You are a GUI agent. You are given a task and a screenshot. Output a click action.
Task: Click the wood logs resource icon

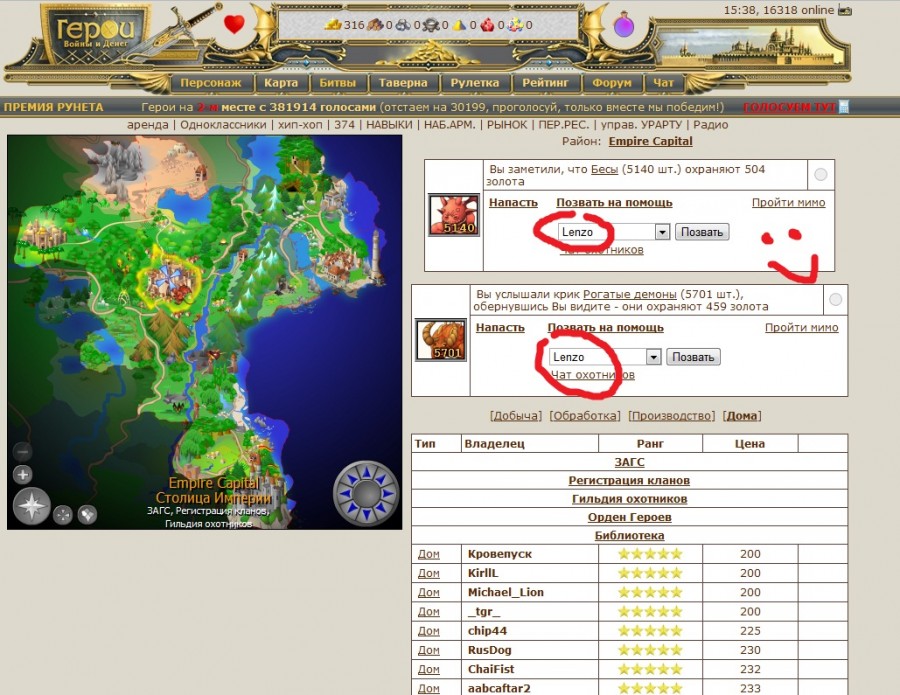tap(375, 25)
